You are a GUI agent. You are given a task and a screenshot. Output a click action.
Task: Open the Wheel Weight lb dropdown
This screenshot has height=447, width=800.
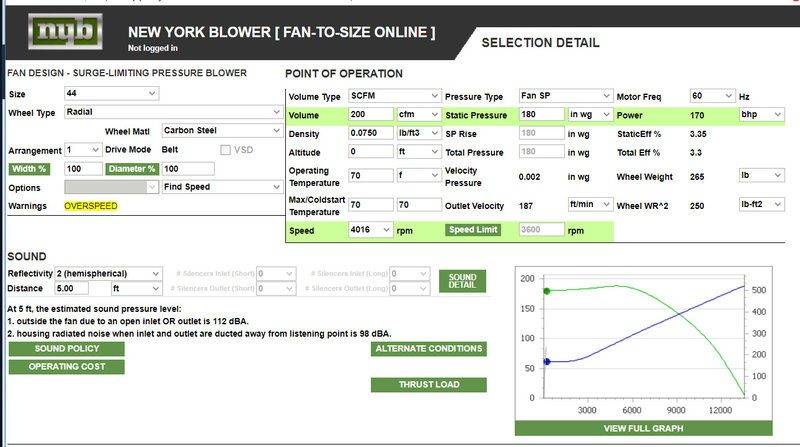click(x=761, y=175)
